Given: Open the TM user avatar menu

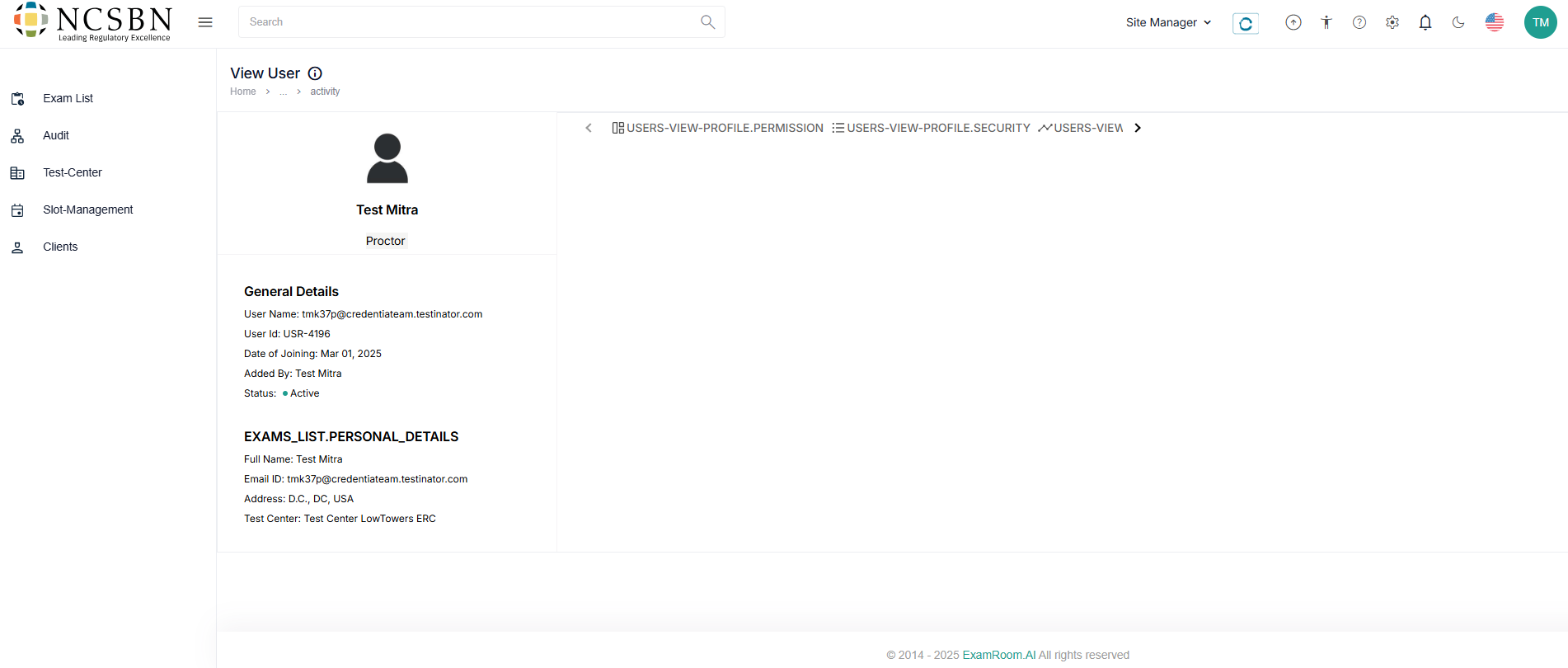Looking at the screenshot, I should click(x=1541, y=22).
